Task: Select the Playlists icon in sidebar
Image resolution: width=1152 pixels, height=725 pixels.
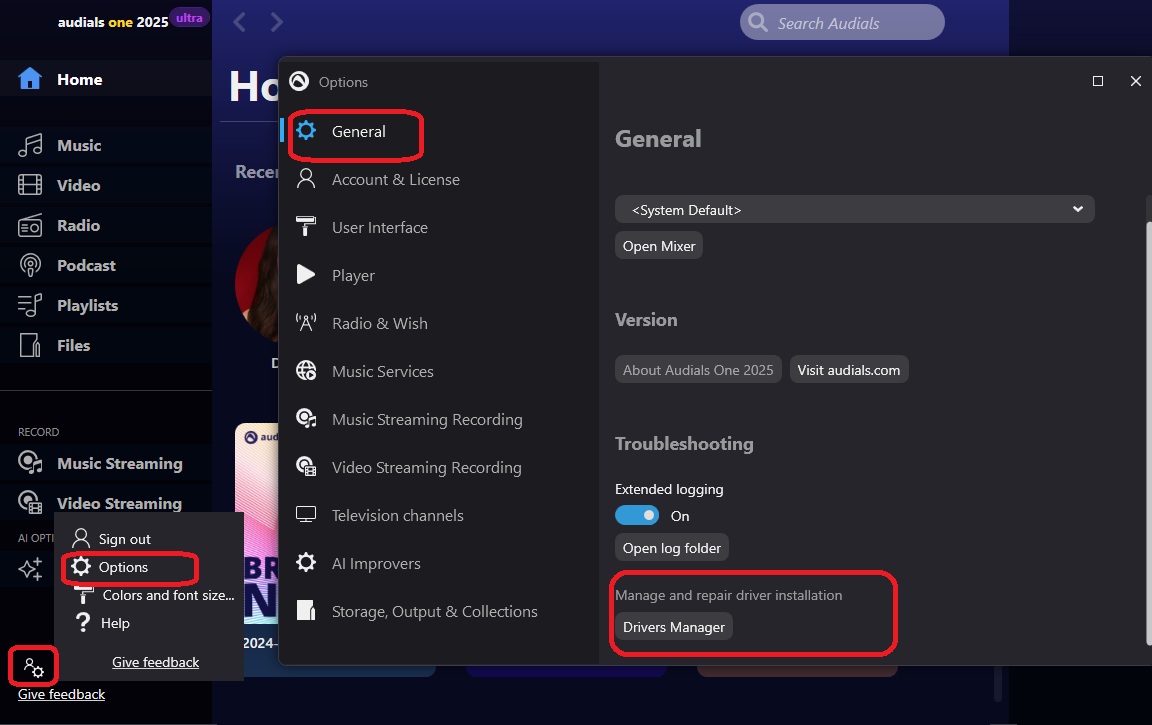Action: (30, 306)
